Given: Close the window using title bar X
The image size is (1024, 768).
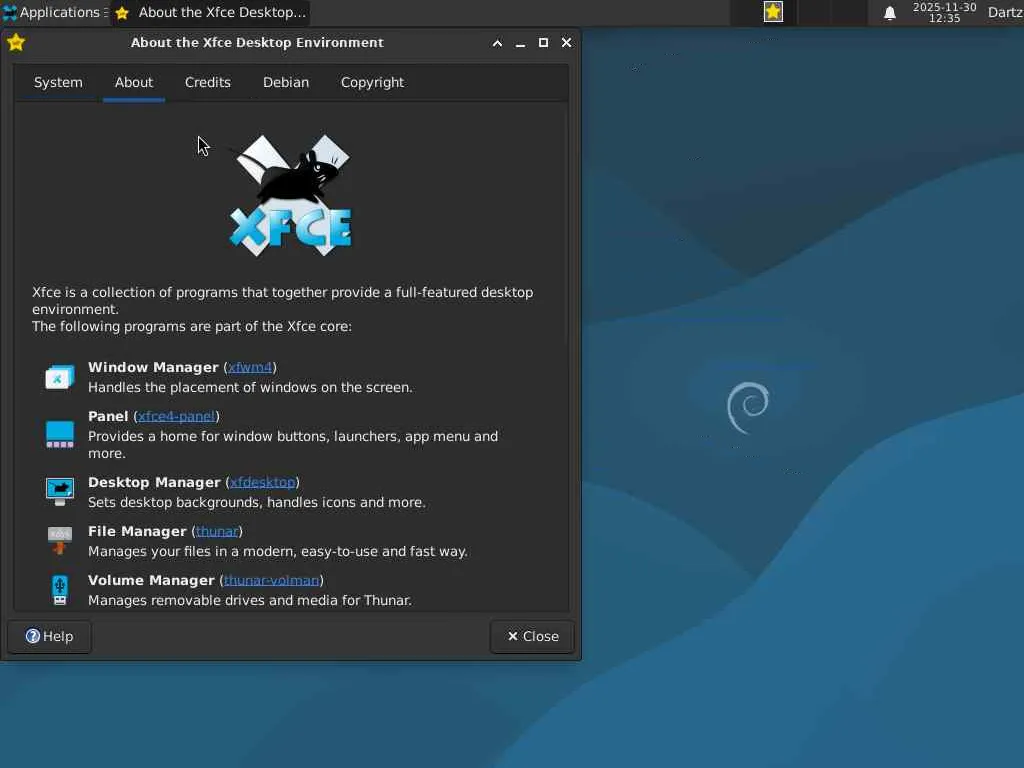Looking at the screenshot, I should tap(566, 42).
